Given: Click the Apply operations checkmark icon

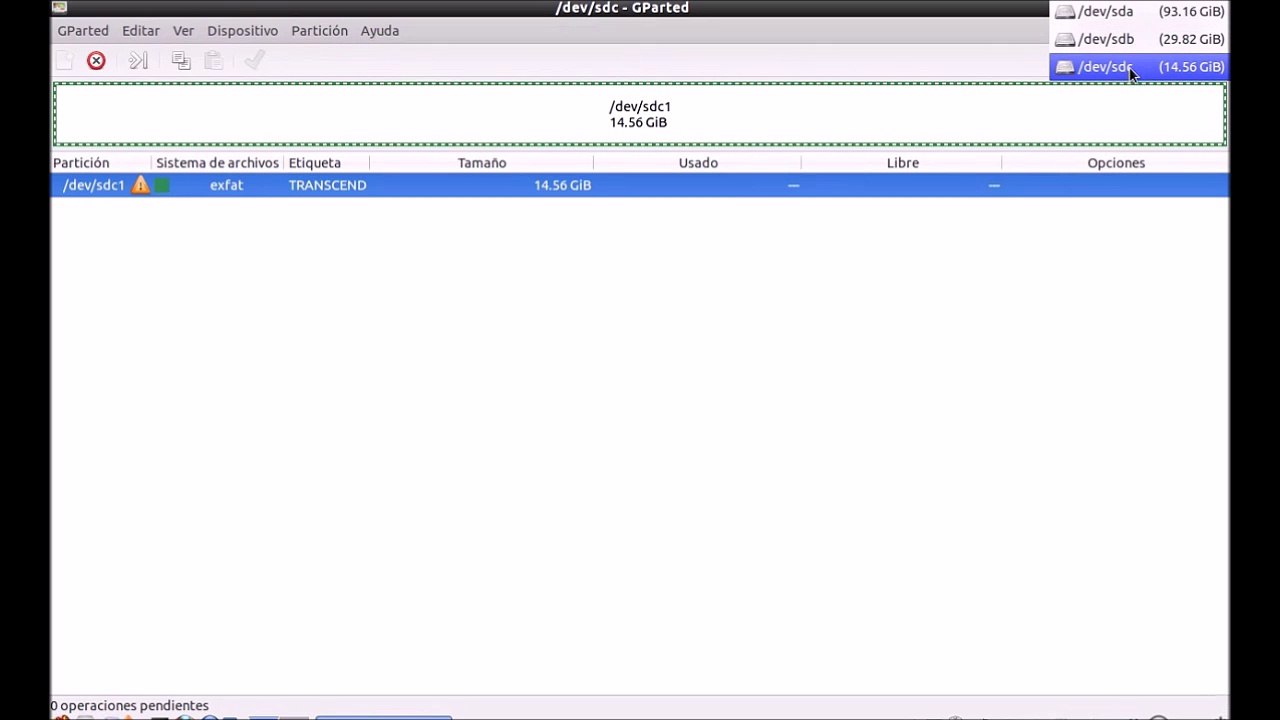Looking at the screenshot, I should tap(254, 61).
